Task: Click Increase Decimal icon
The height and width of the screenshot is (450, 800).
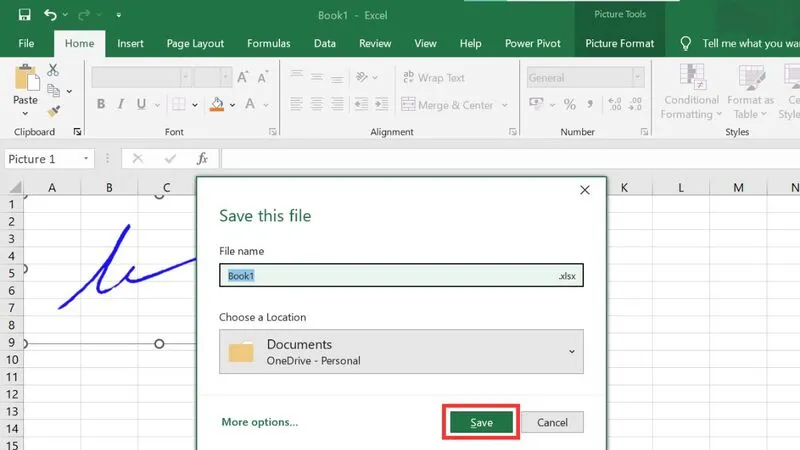Action: (615, 104)
